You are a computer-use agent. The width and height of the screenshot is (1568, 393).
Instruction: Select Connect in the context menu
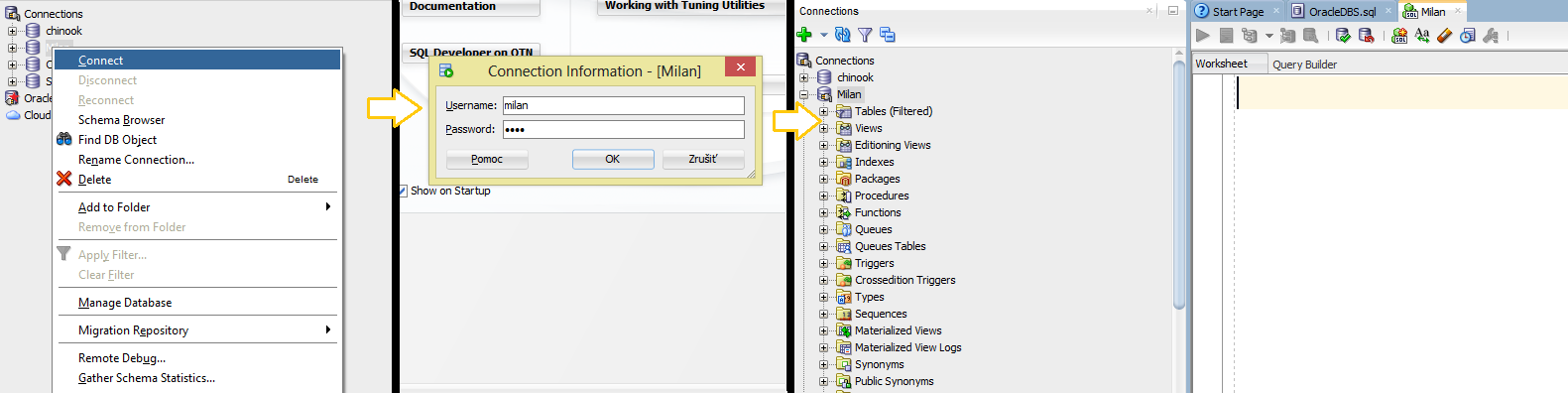point(196,61)
